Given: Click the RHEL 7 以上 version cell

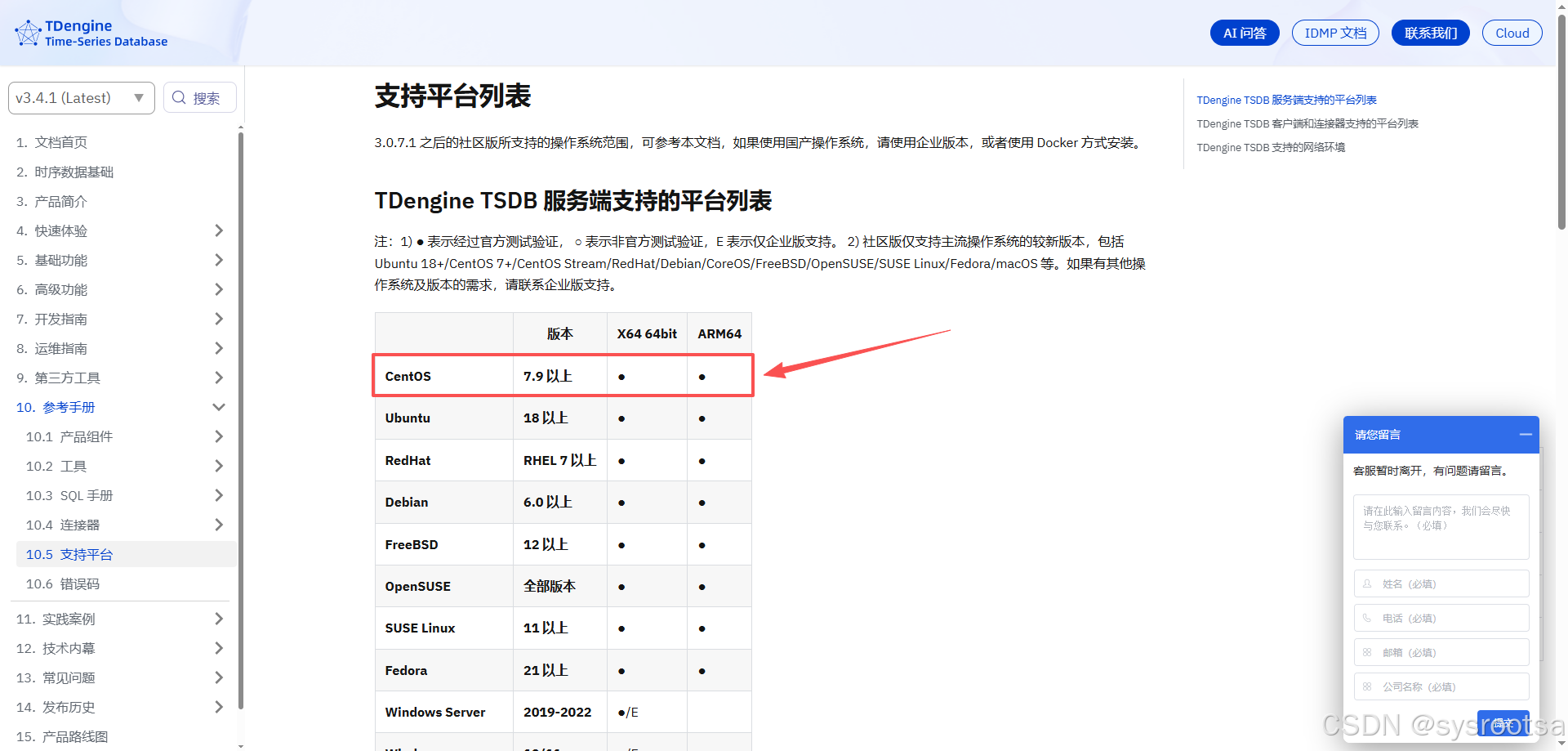Looking at the screenshot, I should coord(560,460).
